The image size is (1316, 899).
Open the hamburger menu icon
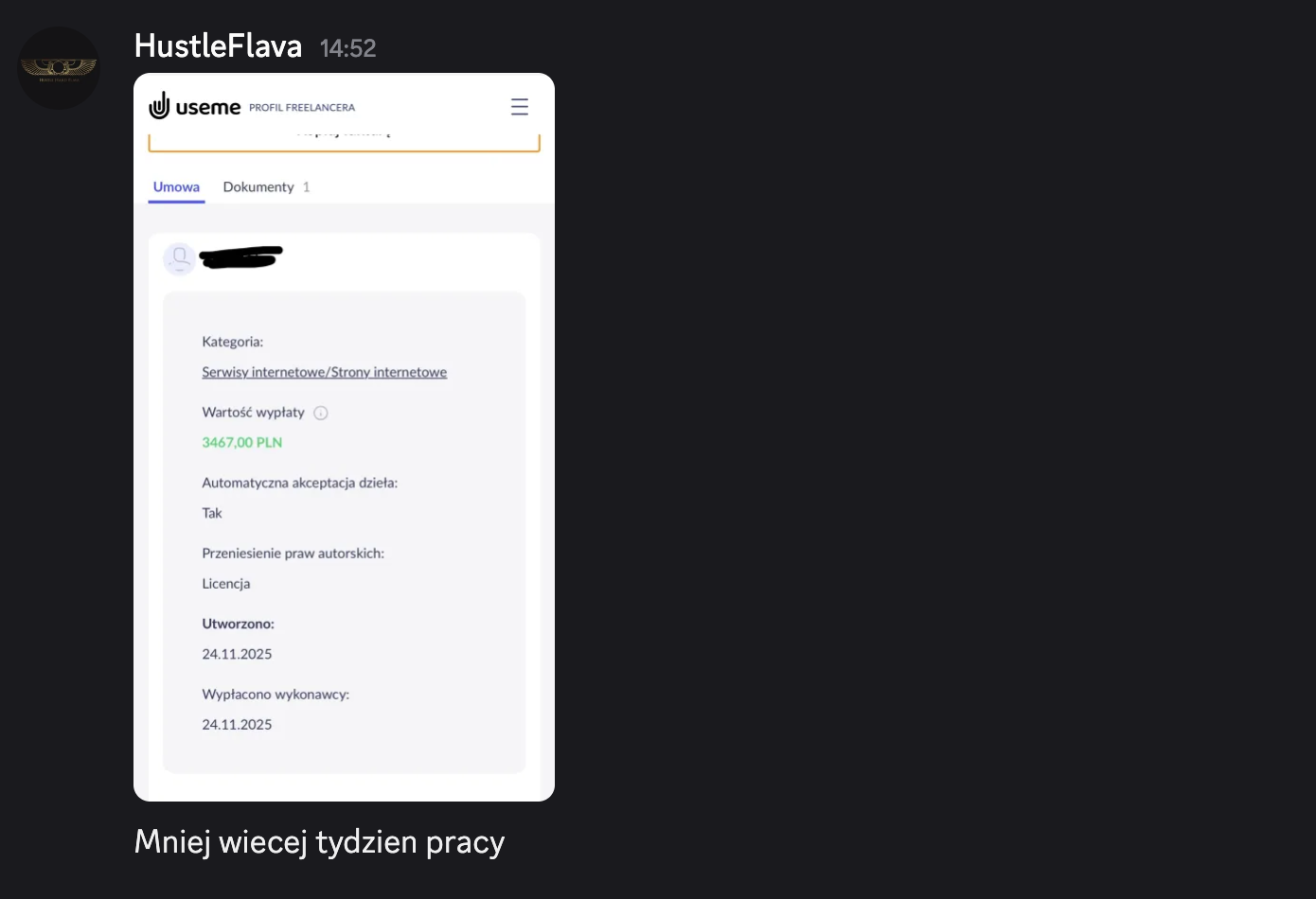pyautogui.click(x=520, y=107)
